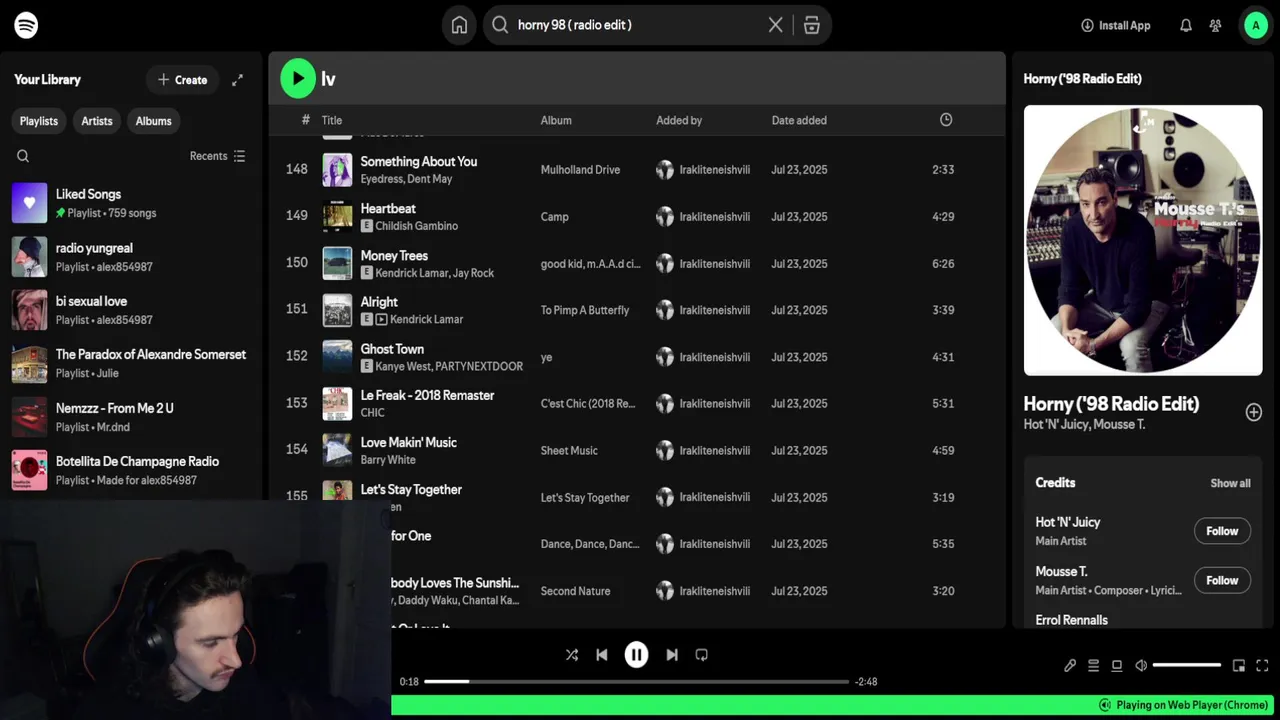The width and height of the screenshot is (1280, 720).
Task: Open radio yungreal playlist
Action: coord(131,257)
